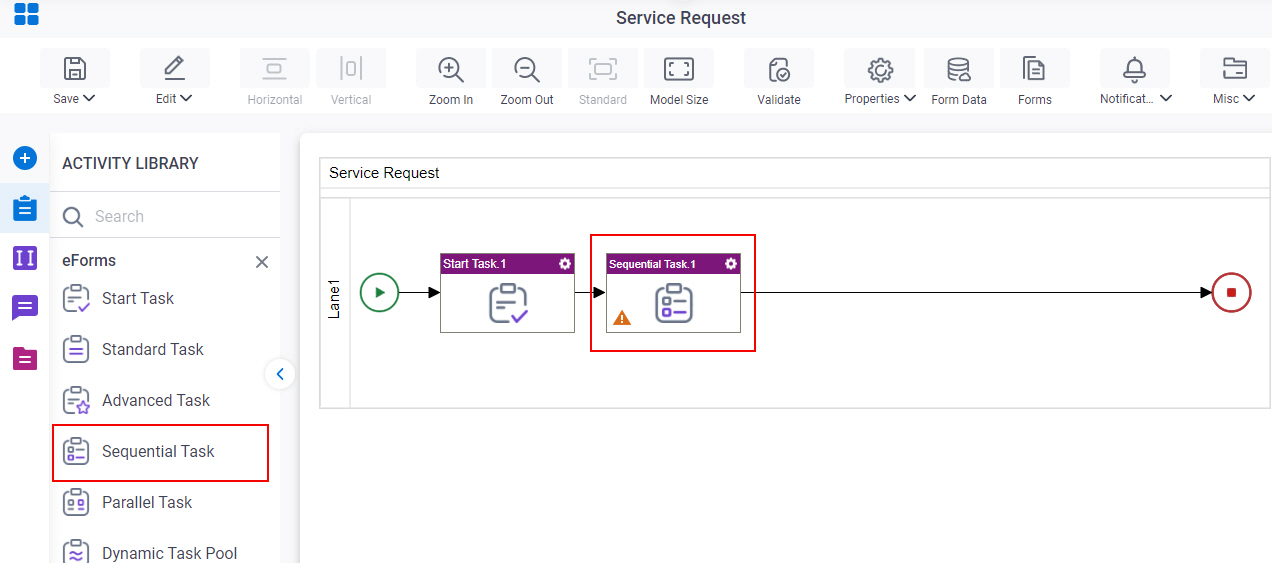Open Start Task.1 gear settings
Image resolution: width=1272 pixels, height=563 pixels.
[565, 264]
